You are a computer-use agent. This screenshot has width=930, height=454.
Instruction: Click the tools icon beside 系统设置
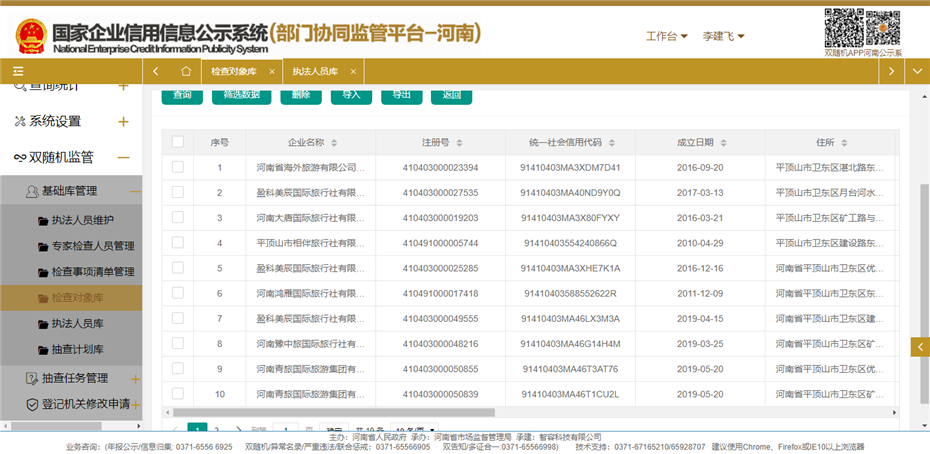[x=20, y=122]
